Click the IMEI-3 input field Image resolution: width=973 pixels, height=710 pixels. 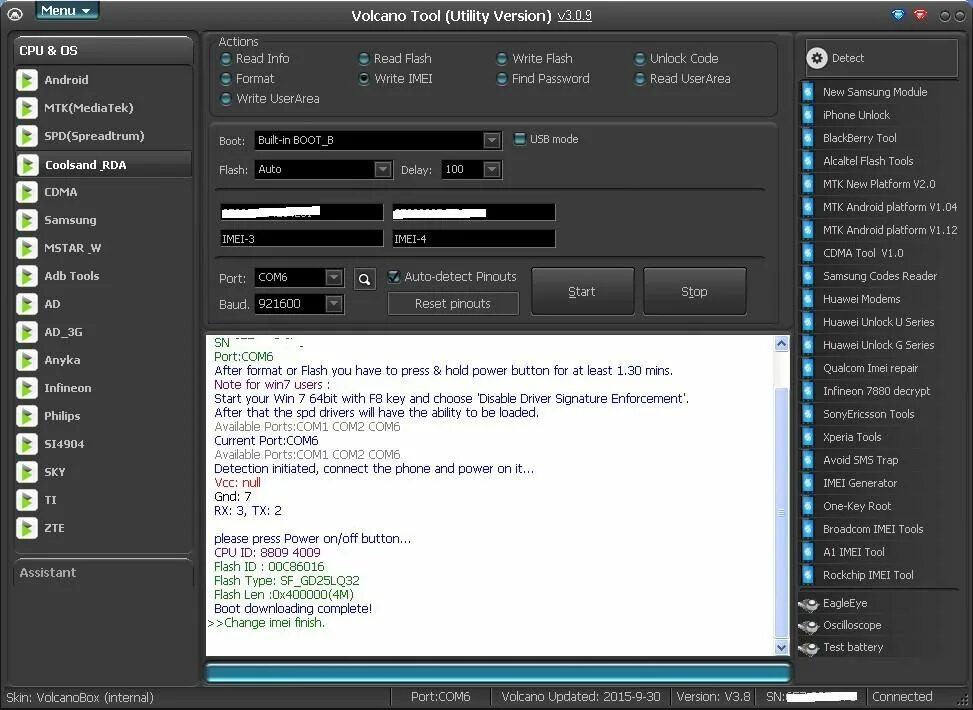(302, 239)
